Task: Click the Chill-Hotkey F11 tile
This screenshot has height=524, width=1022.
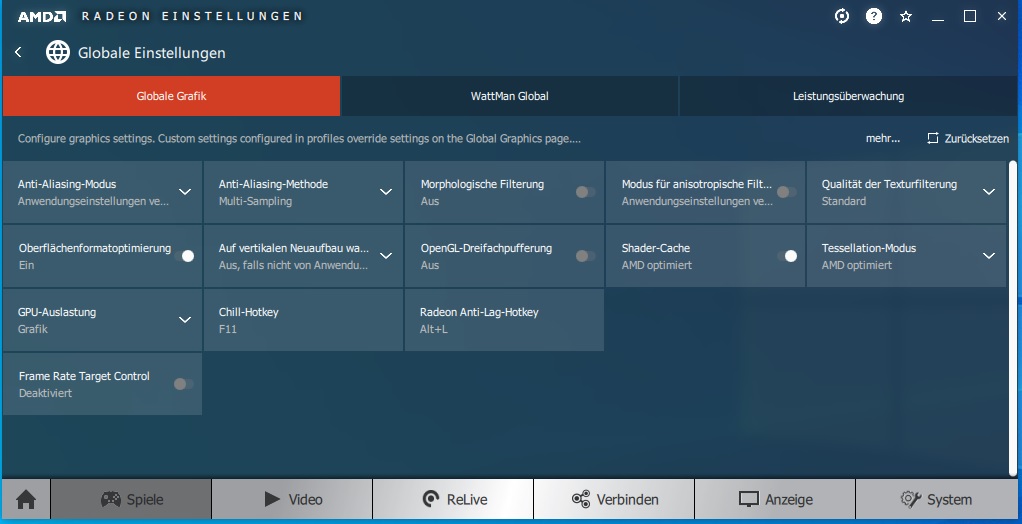Action: (x=303, y=320)
